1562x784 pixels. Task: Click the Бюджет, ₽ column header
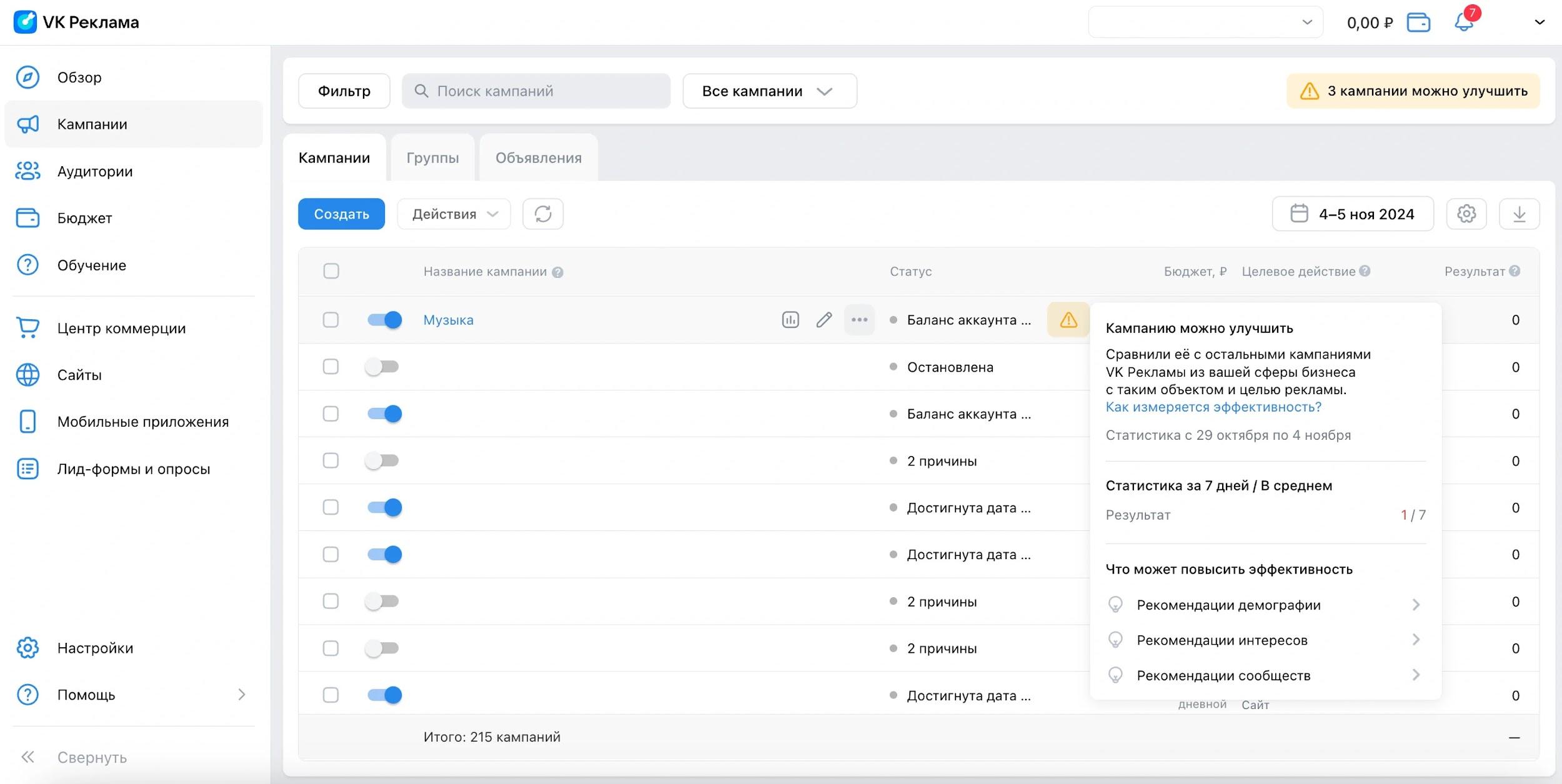click(x=1195, y=272)
